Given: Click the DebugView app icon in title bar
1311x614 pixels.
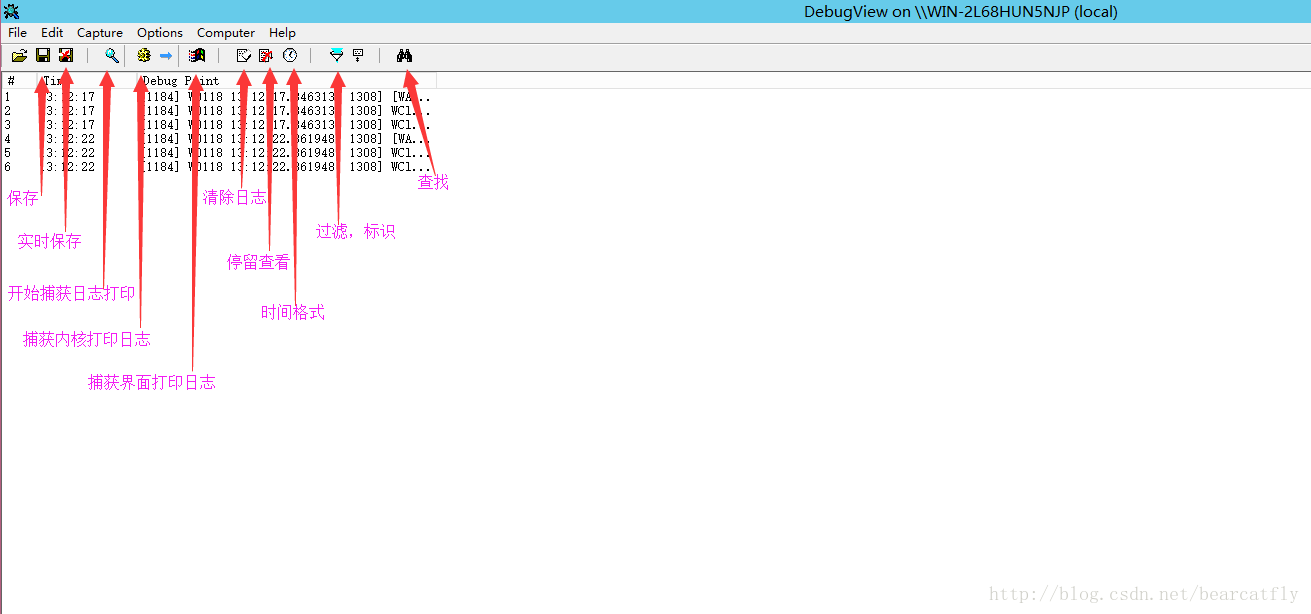Looking at the screenshot, I should pyautogui.click(x=11, y=12).
